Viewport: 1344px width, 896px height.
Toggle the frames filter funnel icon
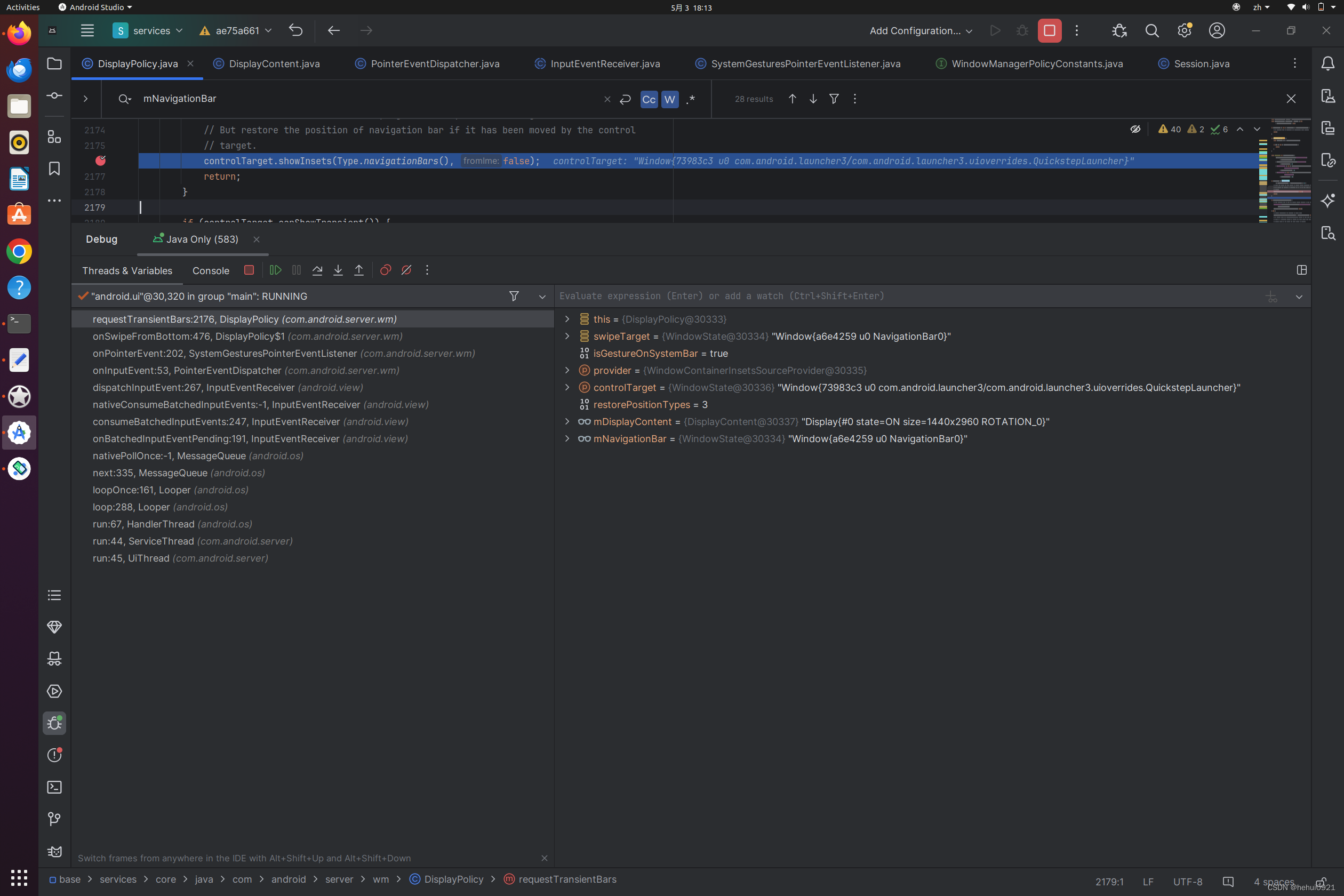point(514,296)
